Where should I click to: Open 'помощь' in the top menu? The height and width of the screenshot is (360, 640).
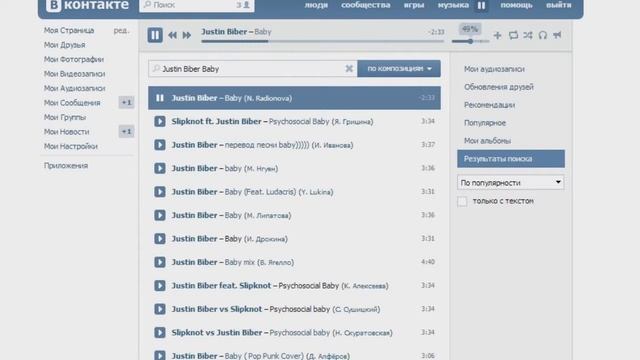516,5
